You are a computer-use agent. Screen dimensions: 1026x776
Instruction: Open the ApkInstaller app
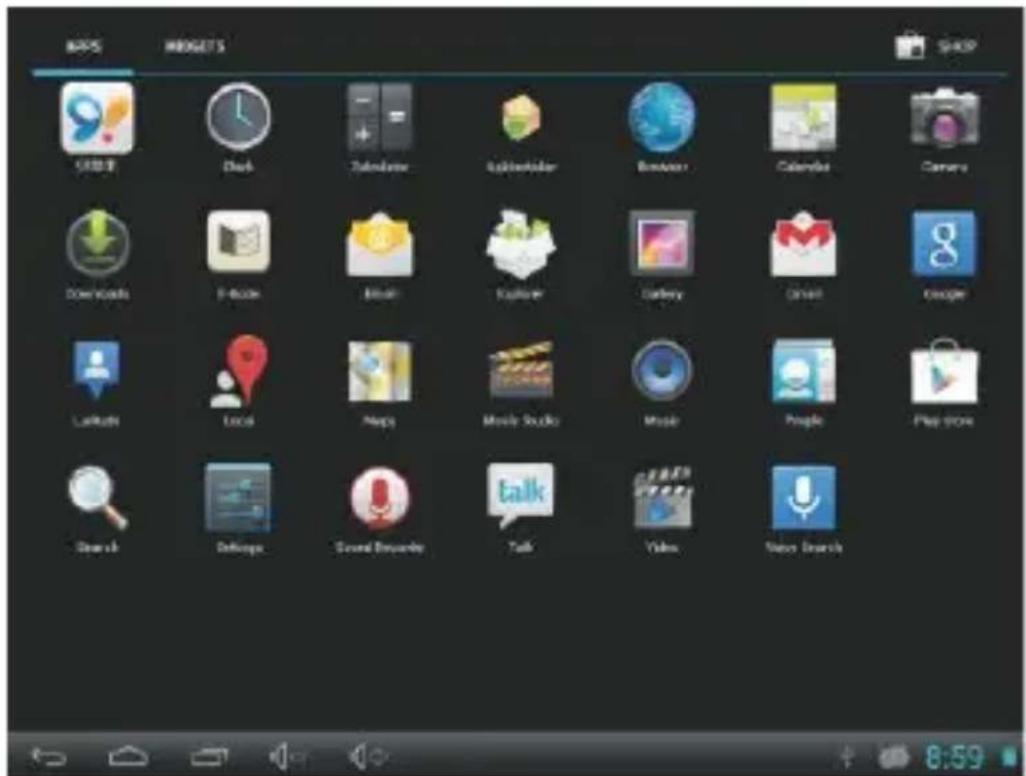[x=521, y=118]
